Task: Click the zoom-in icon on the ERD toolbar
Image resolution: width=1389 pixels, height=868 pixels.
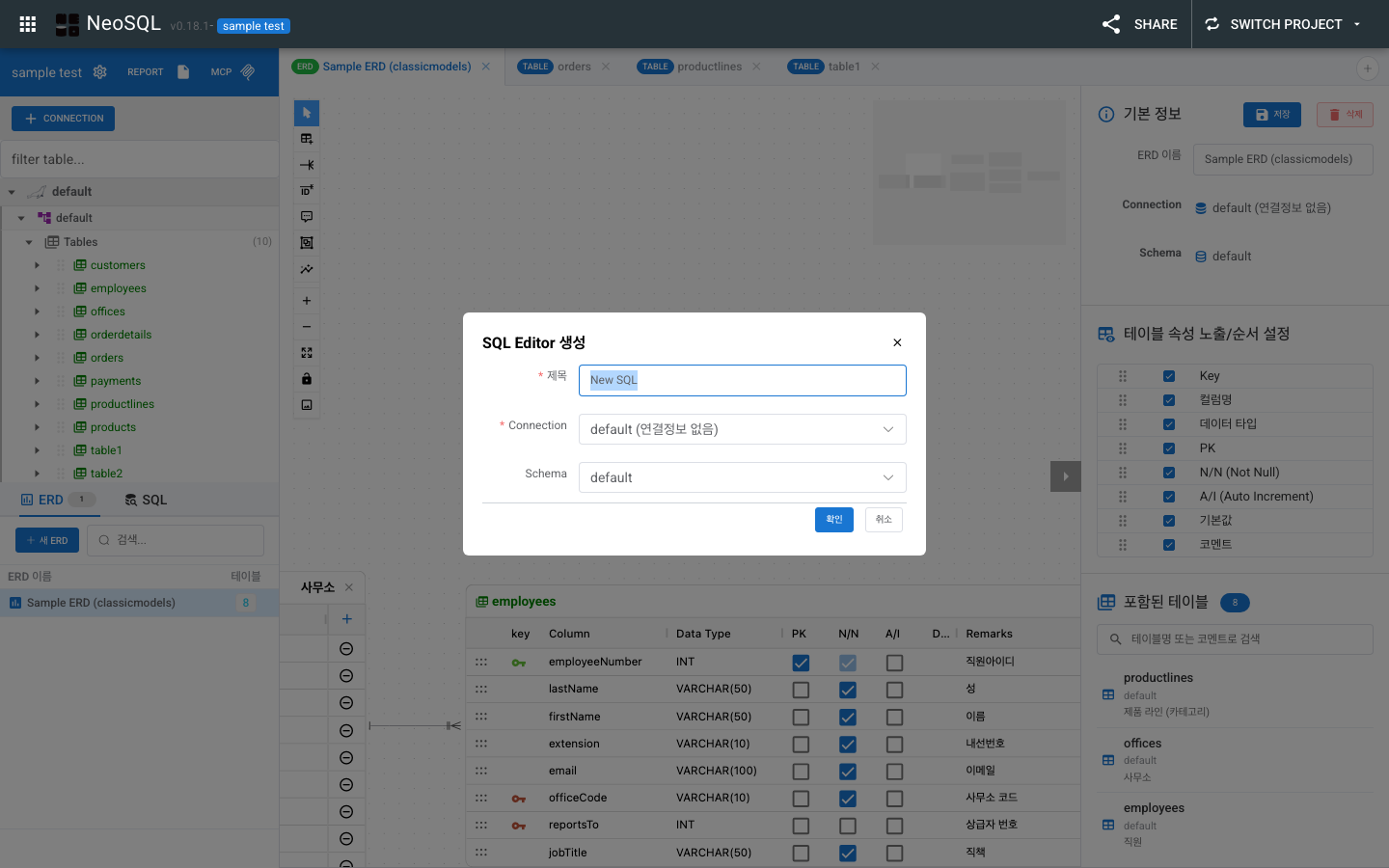Action: click(x=306, y=300)
